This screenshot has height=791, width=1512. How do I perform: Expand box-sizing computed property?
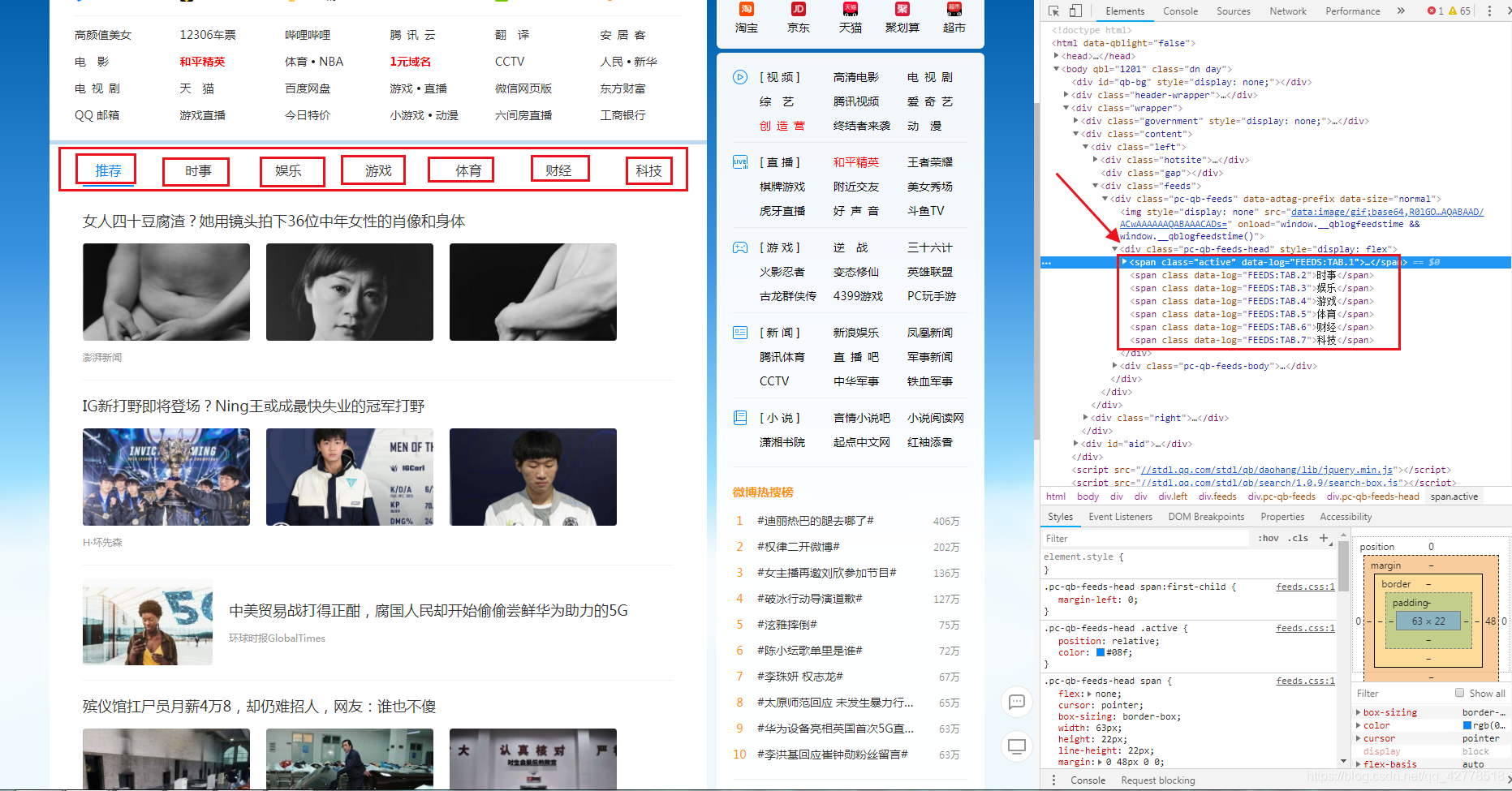click(1358, 712)
